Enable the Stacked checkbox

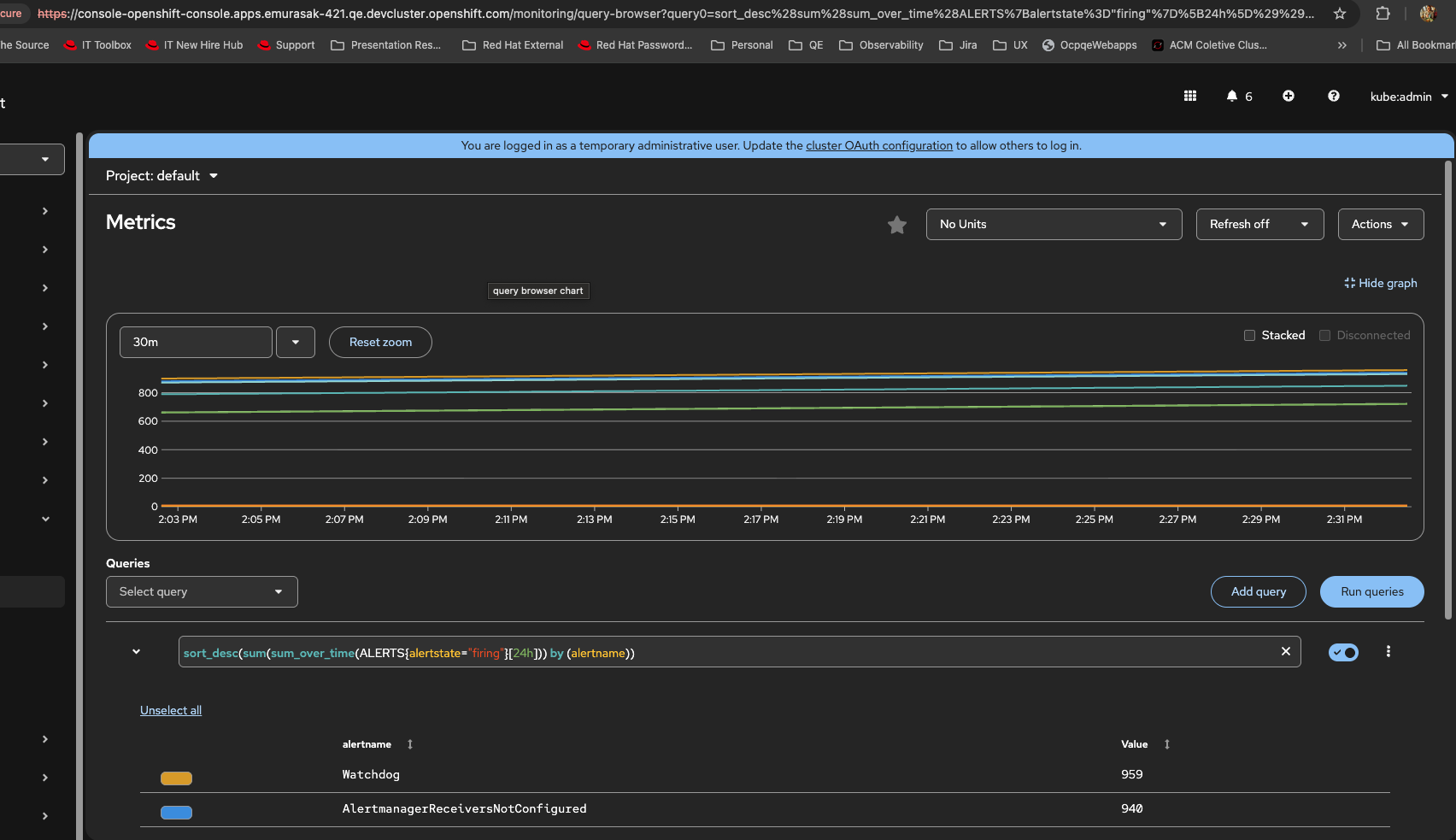(1249, 336)
